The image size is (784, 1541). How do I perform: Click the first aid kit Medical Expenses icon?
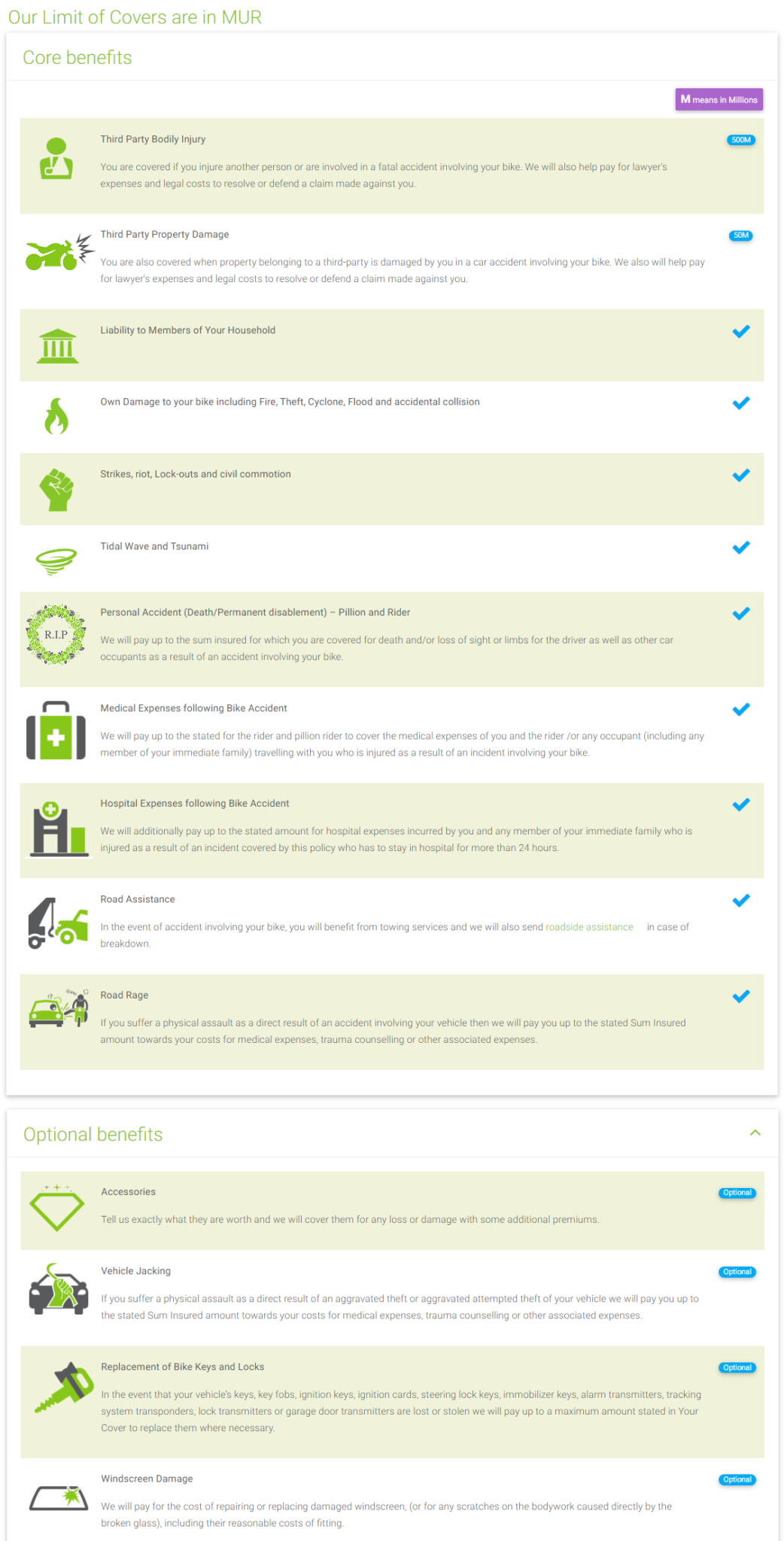pos(56,731)
